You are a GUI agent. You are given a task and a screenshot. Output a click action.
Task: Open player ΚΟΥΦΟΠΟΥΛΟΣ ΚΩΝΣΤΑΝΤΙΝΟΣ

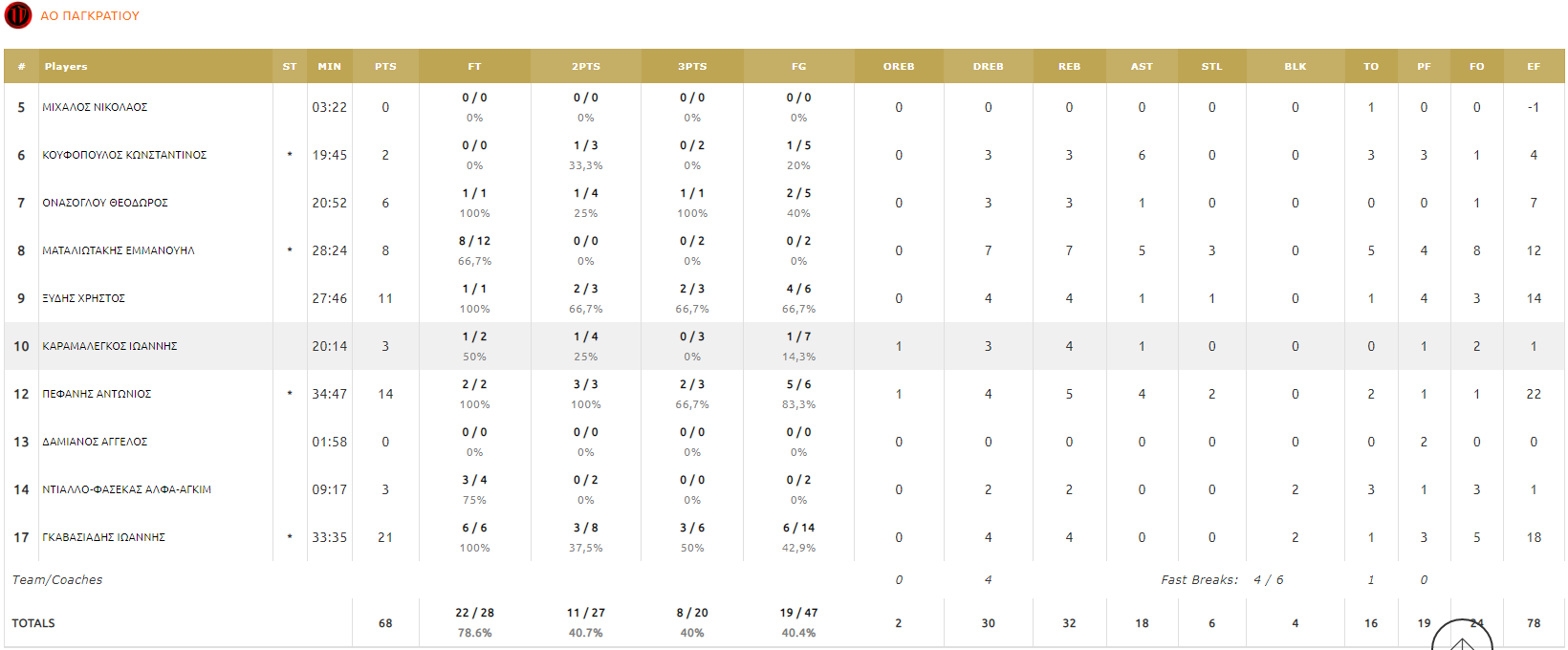point(124,155)
